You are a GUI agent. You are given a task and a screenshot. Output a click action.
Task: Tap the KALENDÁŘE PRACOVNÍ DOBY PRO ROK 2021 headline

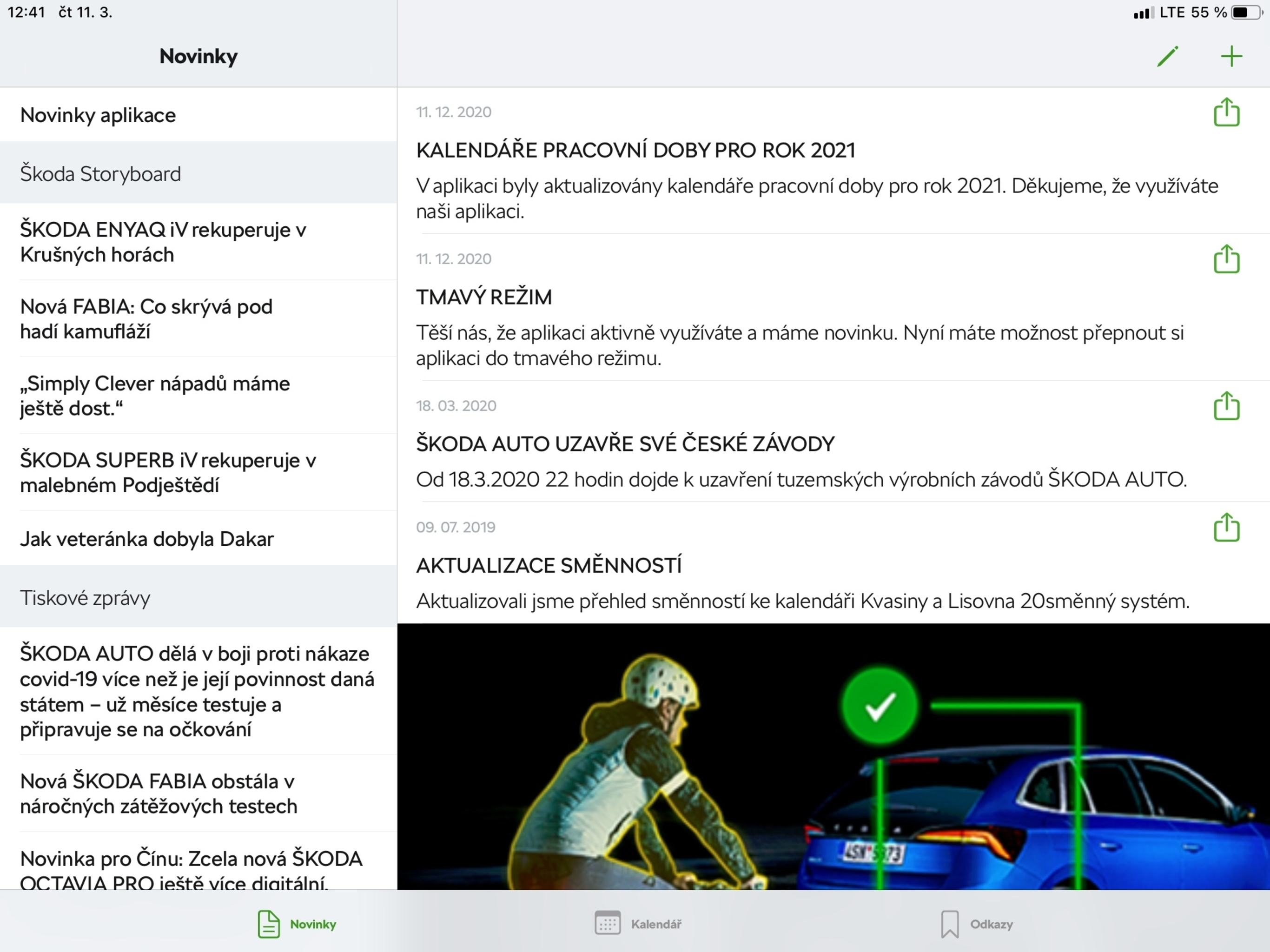pyautogui.click(x=635, y=151)
